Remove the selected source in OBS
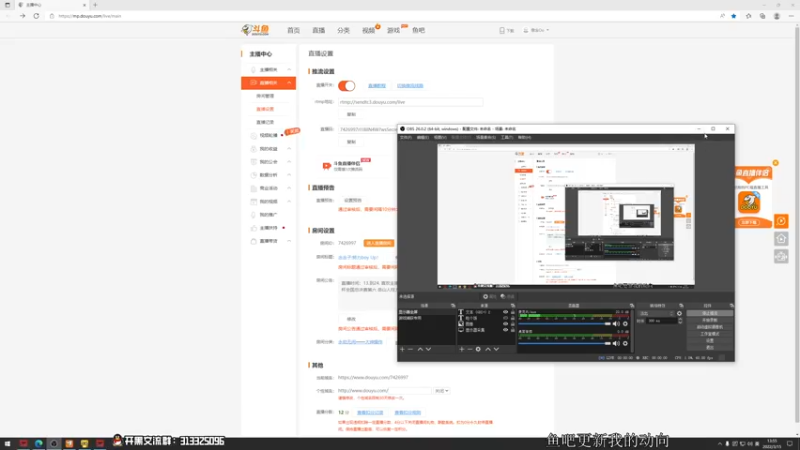 click(470, 349)
